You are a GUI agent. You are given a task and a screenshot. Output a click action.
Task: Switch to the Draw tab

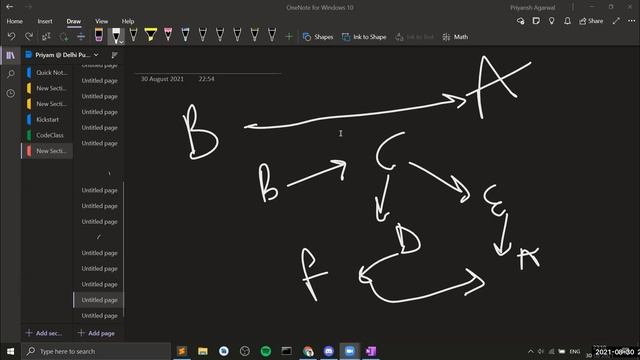click(74, 21)
